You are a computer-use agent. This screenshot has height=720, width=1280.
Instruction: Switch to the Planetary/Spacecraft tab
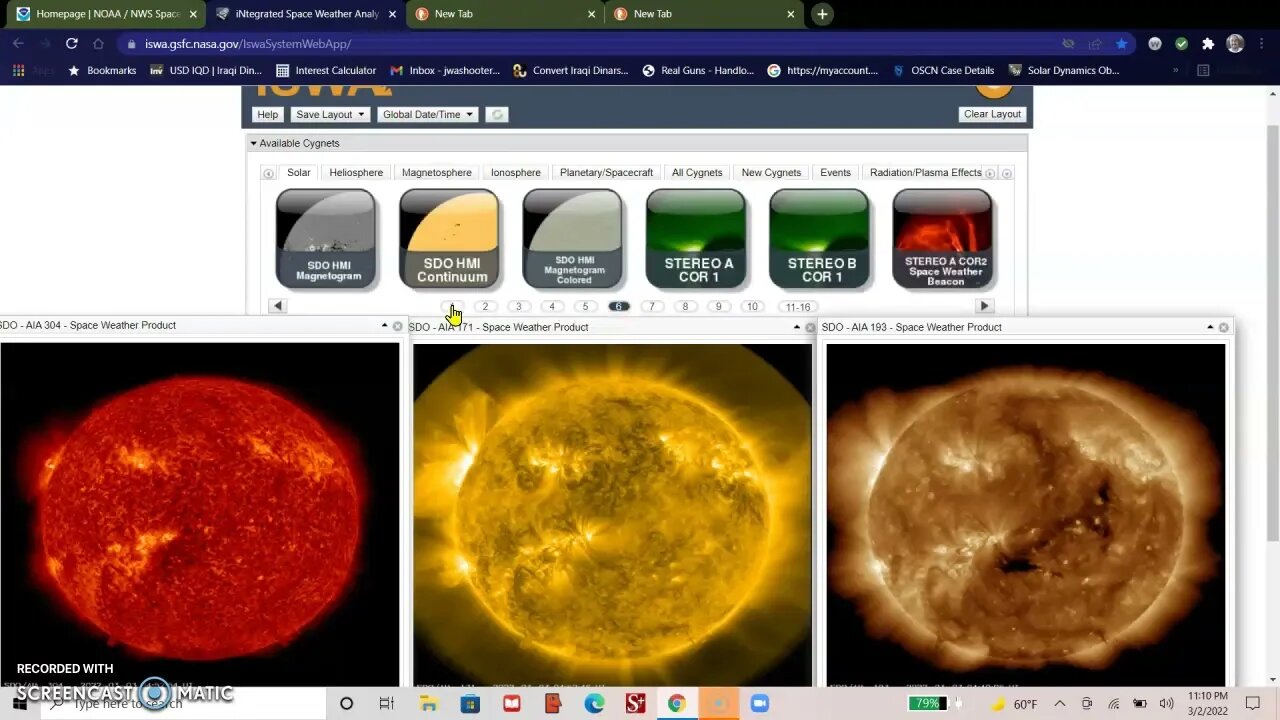coord(606,172)
